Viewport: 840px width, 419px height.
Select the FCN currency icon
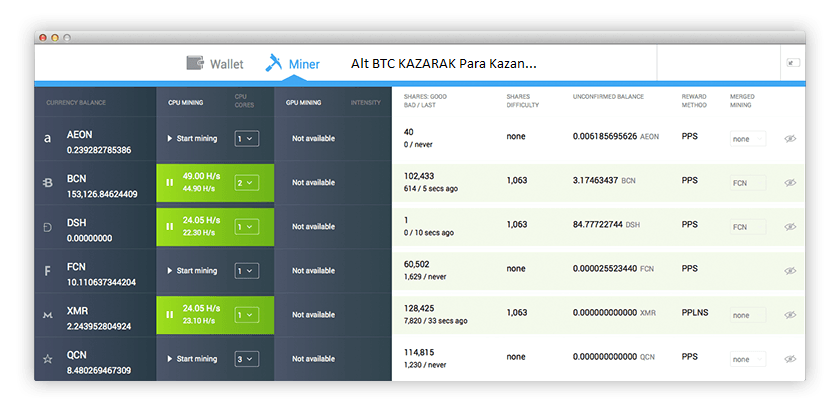pyautogui.click(x=47, y=271)
